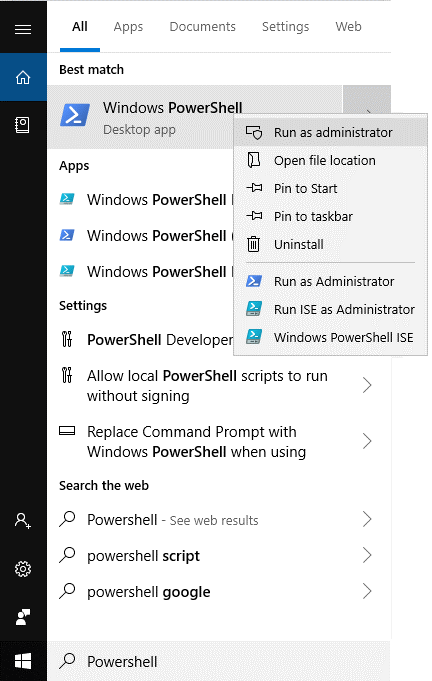Click the search box containing 'Powershell'
The width and height of the screenshot is (432, 681).
[219, 661]
